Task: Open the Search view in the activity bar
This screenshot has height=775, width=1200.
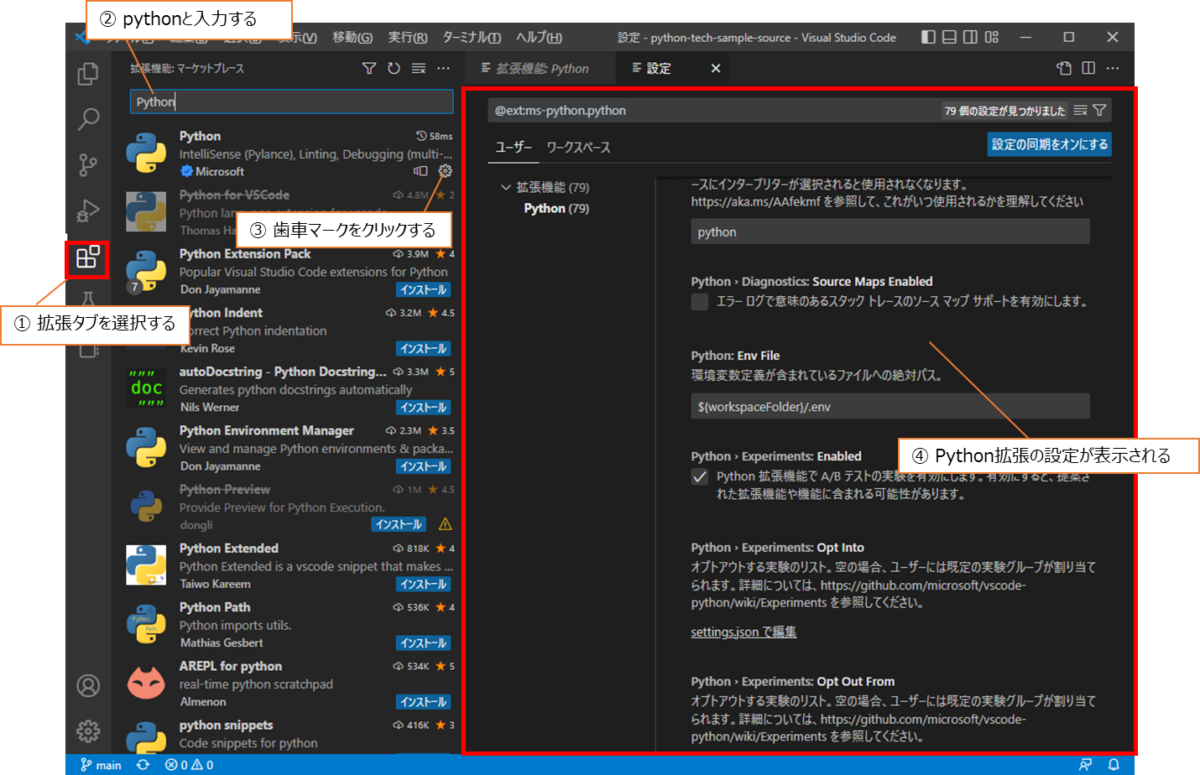Action: (x=88, y=115)
